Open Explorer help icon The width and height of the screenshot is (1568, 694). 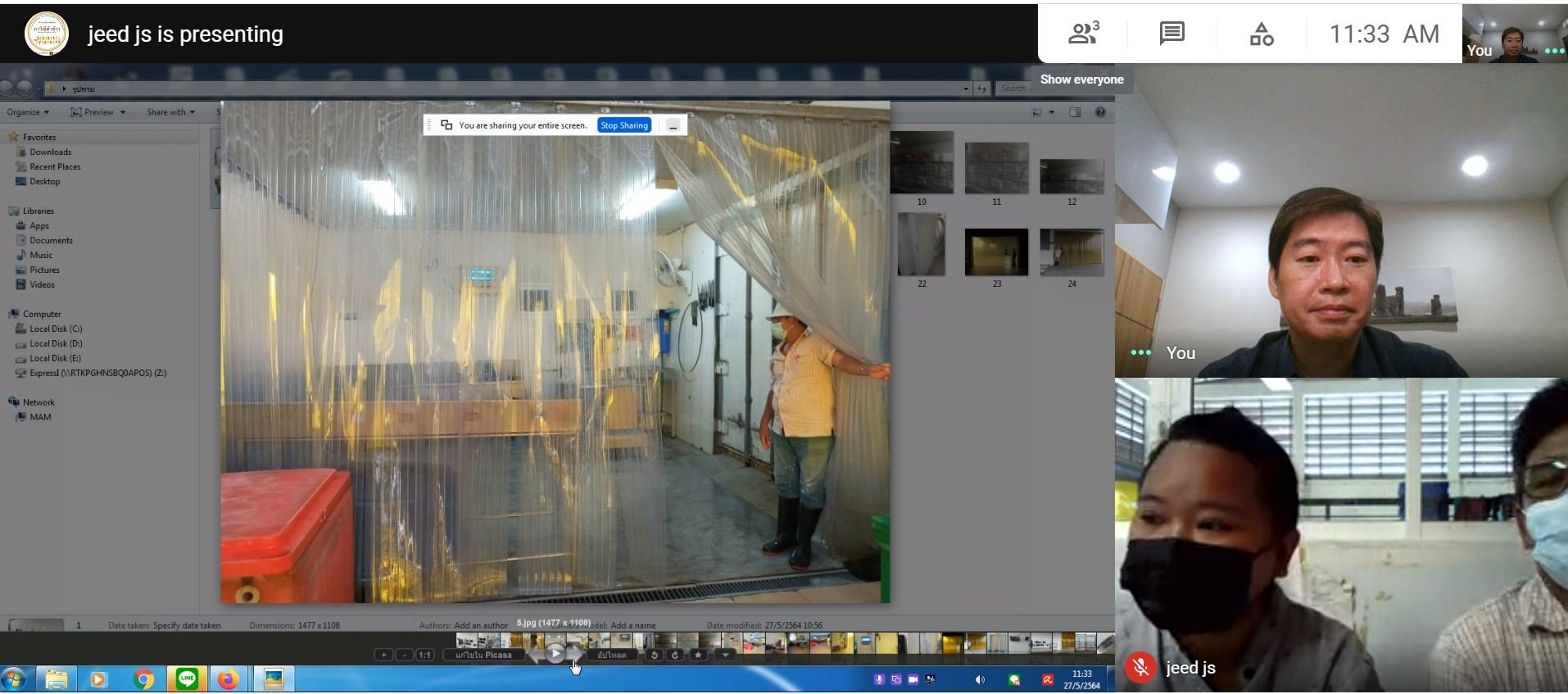(1100, 113)
